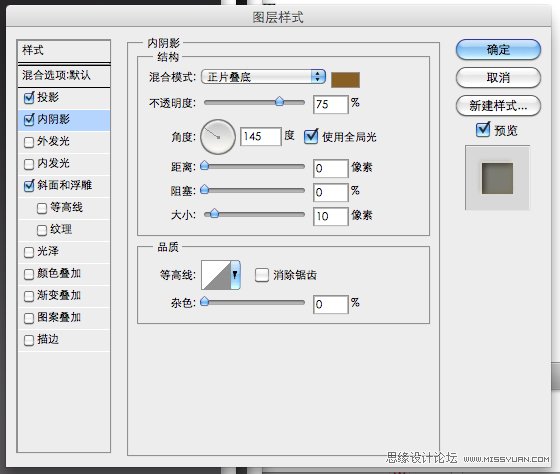Select 混合选项:默认 in styles list

64,75
